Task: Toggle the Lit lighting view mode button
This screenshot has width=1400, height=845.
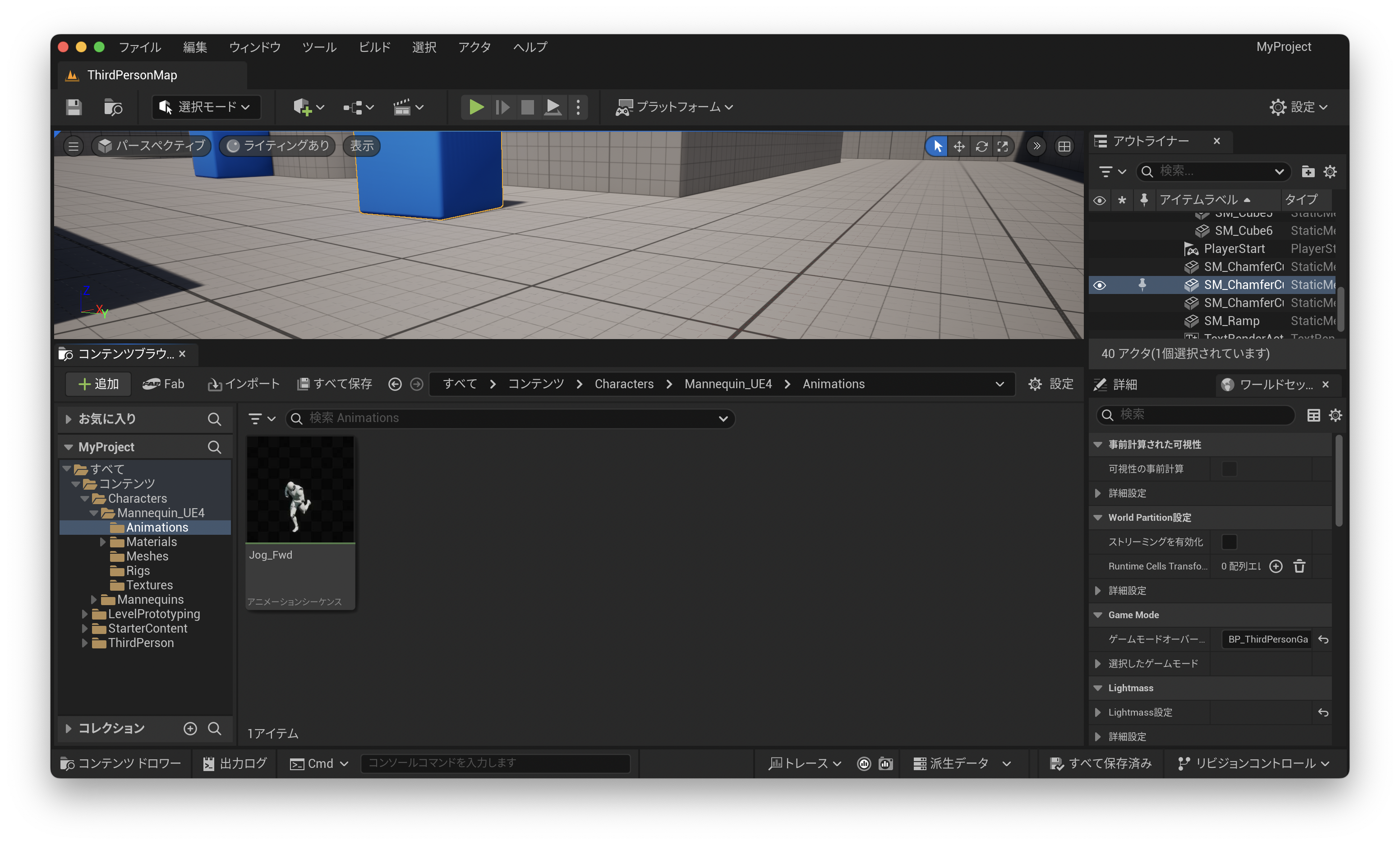Action: click(278, 146)
